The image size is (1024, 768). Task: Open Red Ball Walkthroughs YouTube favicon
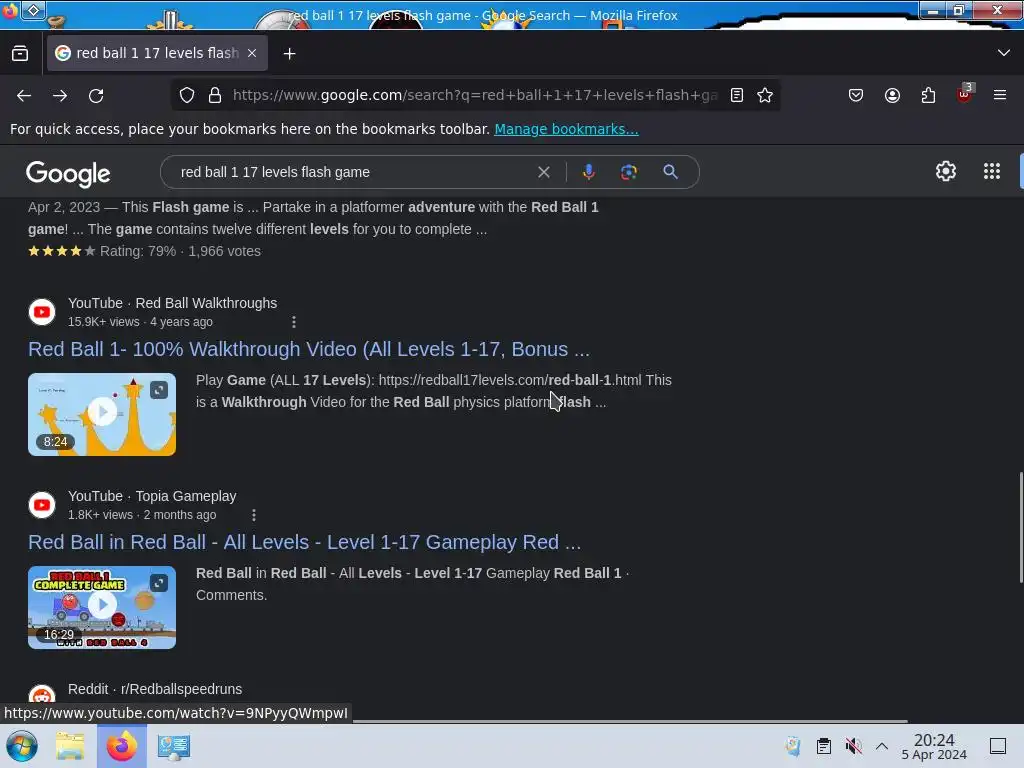tap(42, 312)
